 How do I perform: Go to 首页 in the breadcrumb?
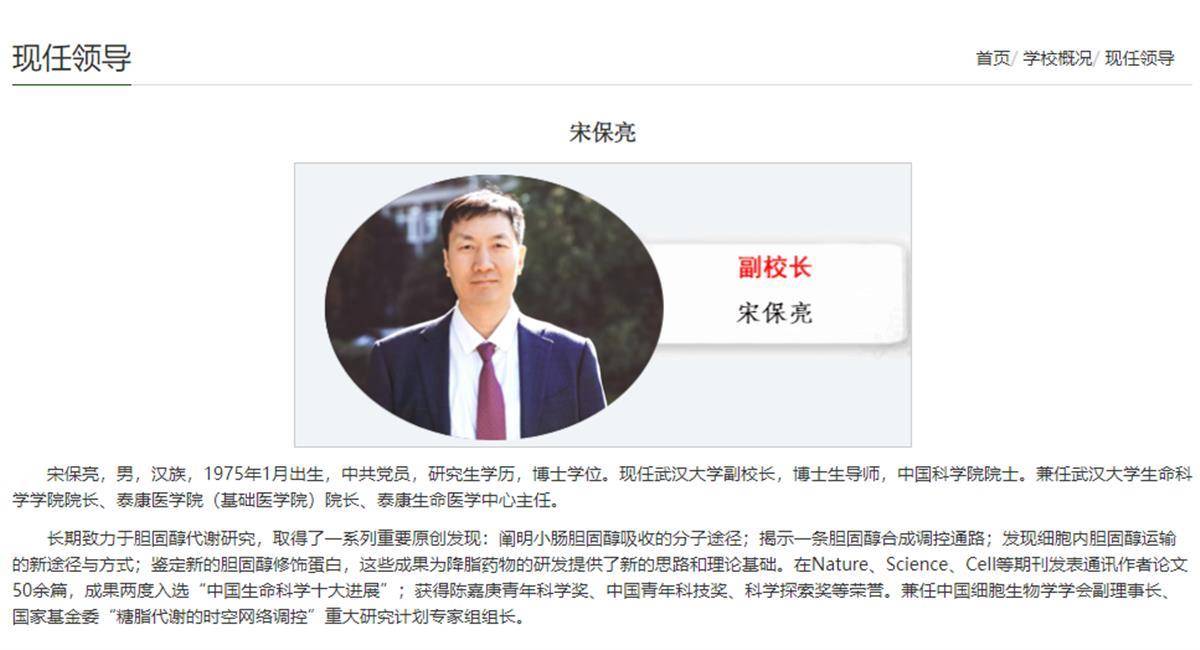coord(993,58)
